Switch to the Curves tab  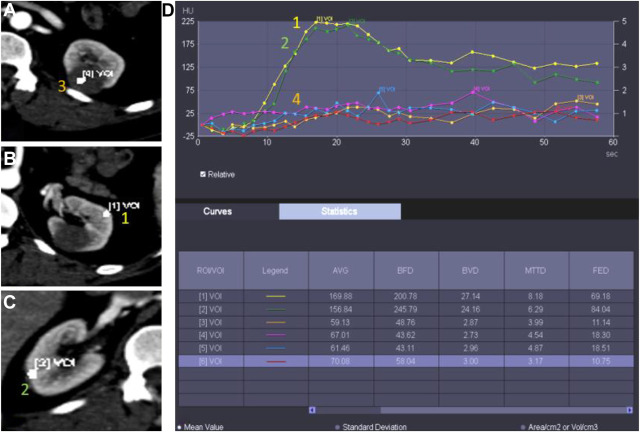pos(218,212)
